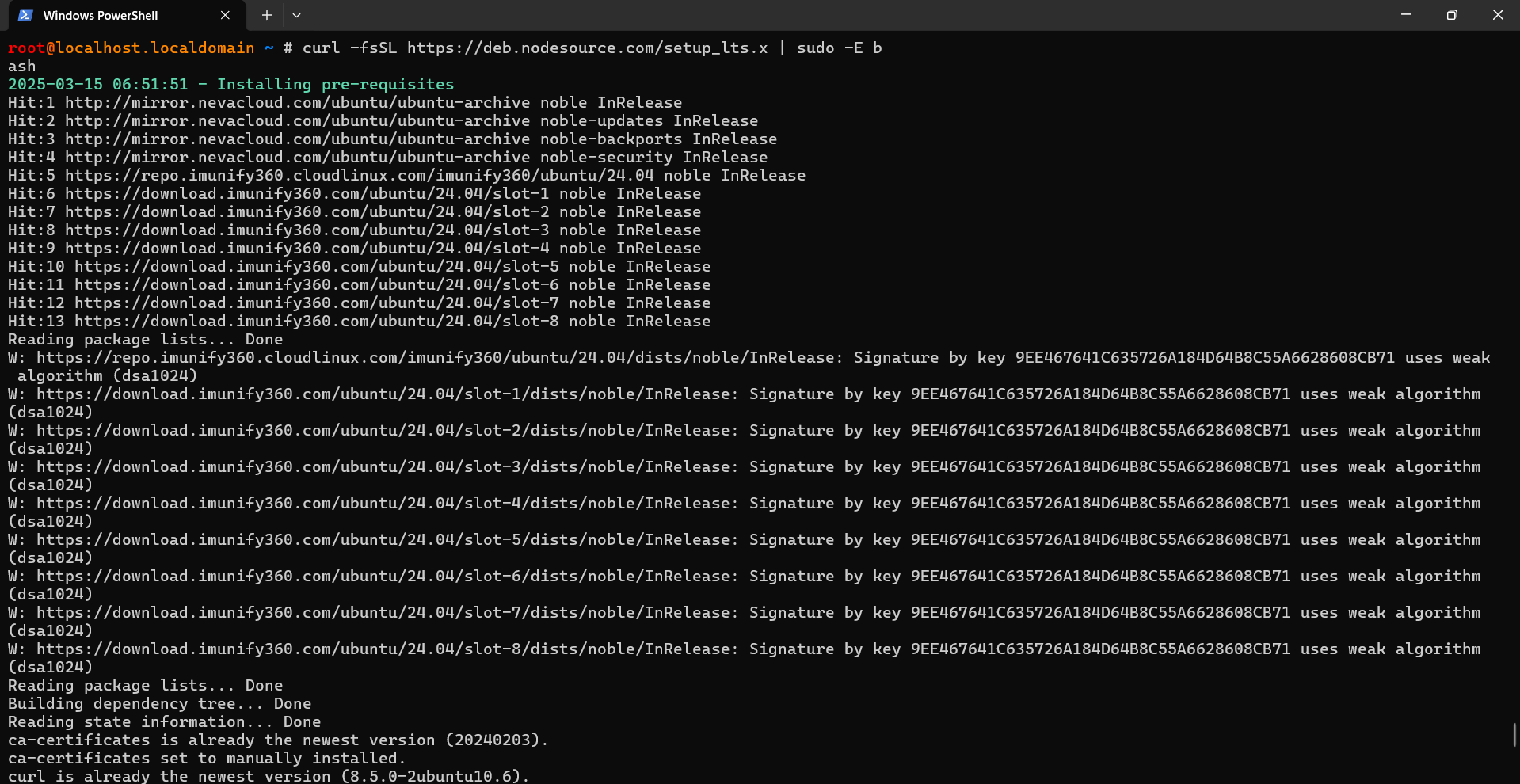Viewport: 1520px width, 784px height.
Task: Open the slot-8 imunify360 download link
Action: [315, 321]
